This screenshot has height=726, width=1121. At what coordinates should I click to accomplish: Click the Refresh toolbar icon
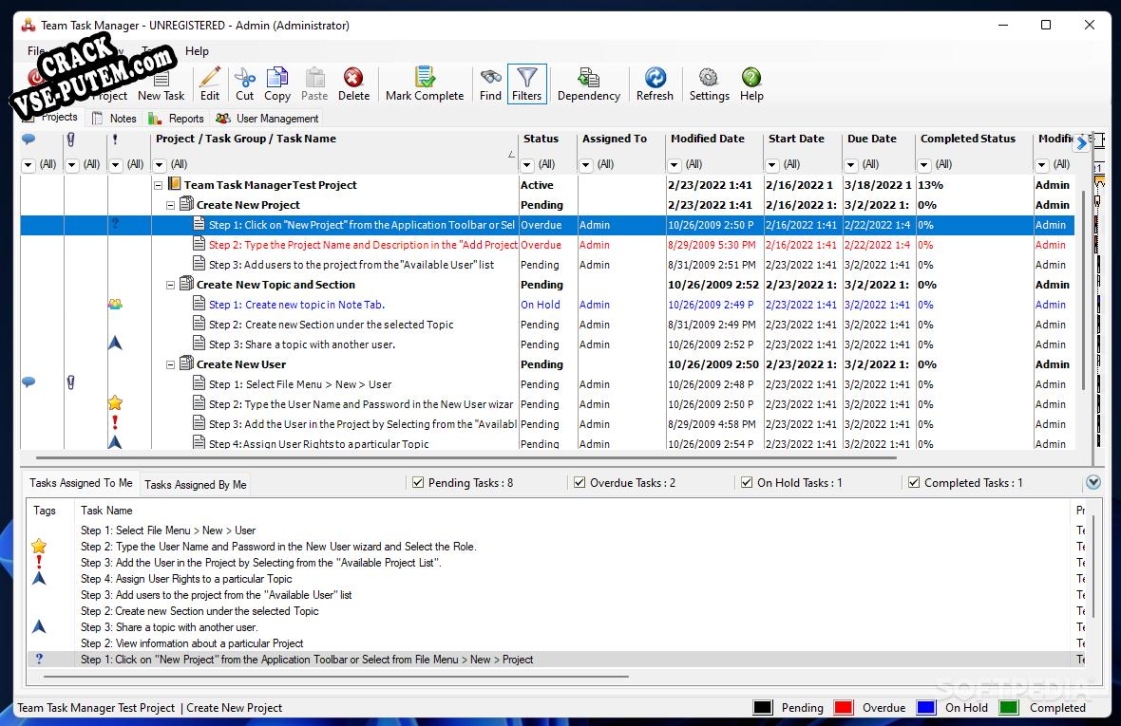pyautogui.click(x=654, y=78)
